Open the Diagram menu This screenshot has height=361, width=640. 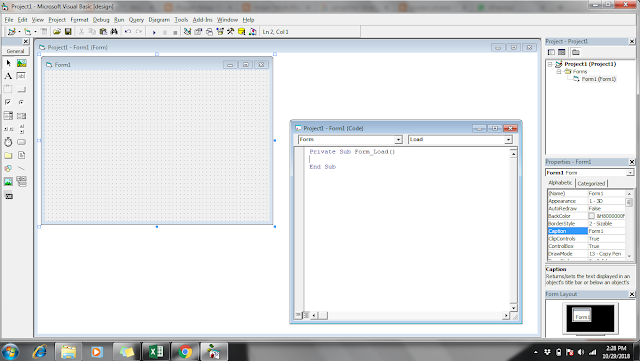tap(159, 20)
